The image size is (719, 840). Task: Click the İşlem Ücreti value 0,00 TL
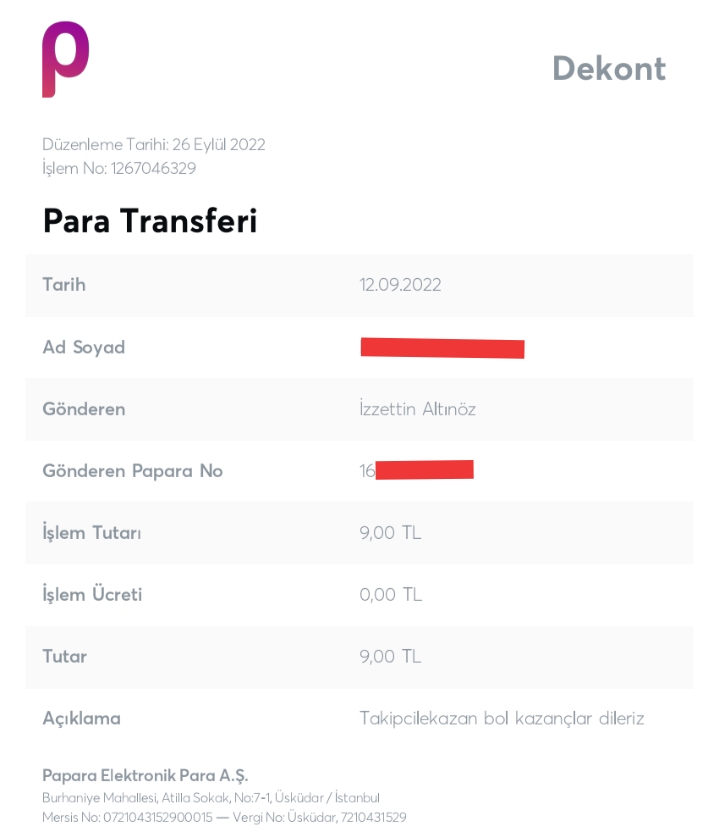coord(391,594)
